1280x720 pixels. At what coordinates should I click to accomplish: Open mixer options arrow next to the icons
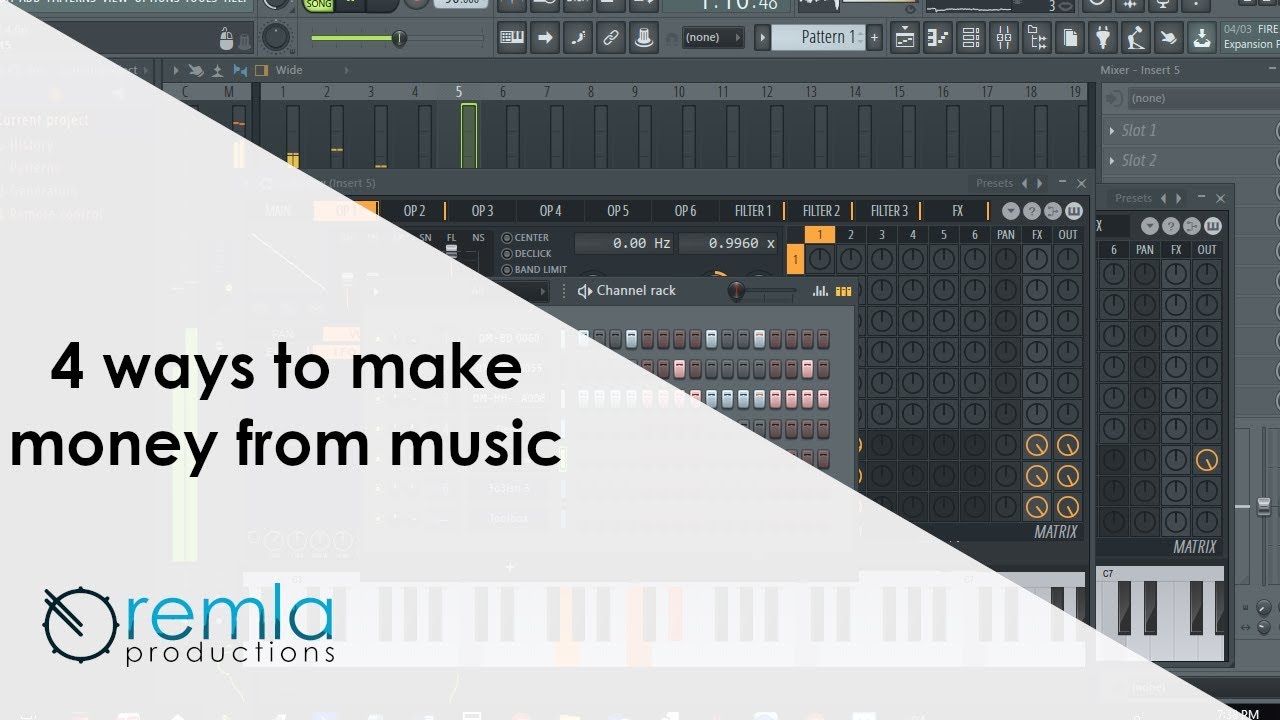pos(177,70)
